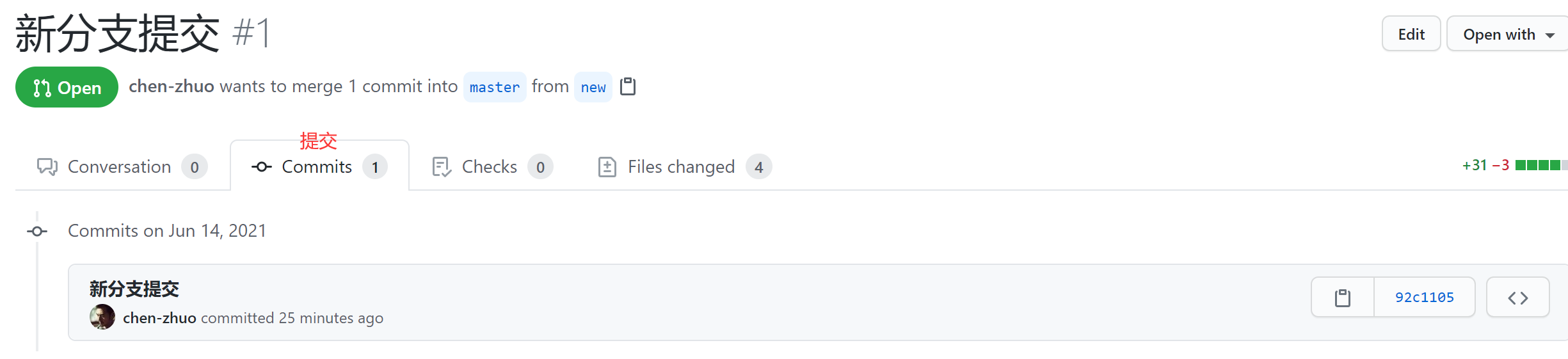Click the Files changed diff icon
Image resolution: width=1568 pixels, height=359 pixels.
point(607,167)
